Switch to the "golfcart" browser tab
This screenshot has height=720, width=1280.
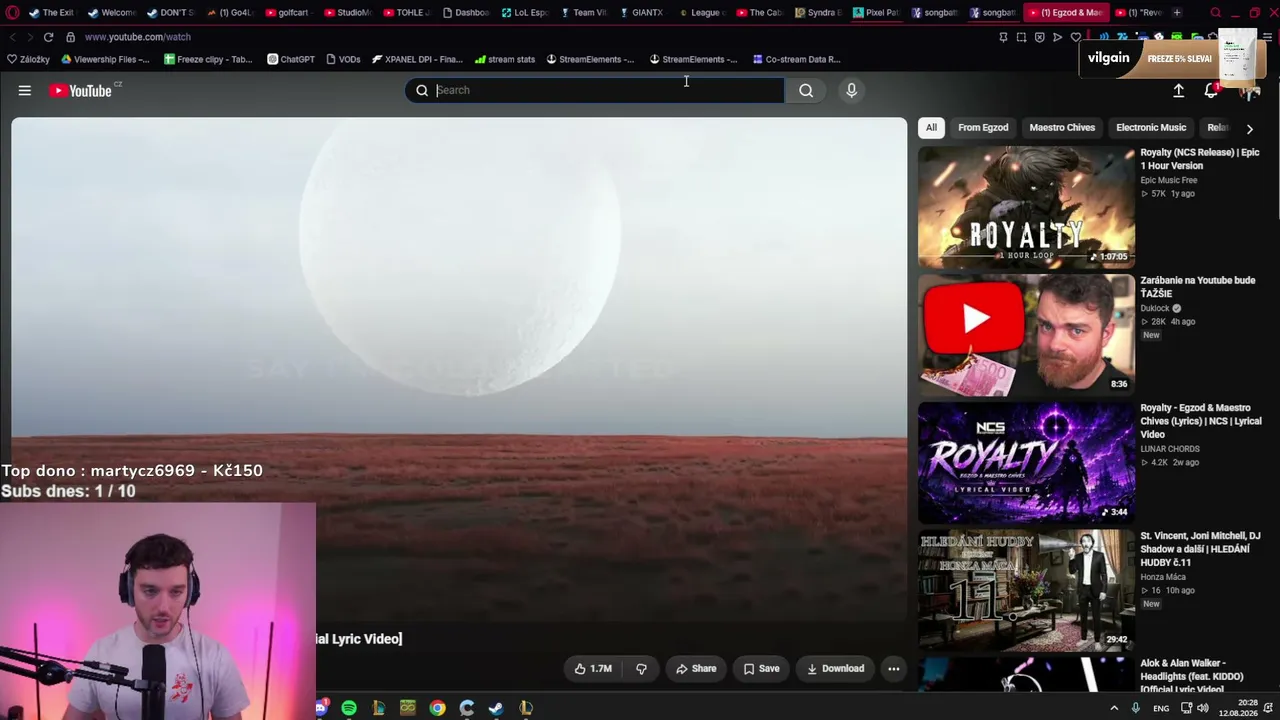pos(288,13)
